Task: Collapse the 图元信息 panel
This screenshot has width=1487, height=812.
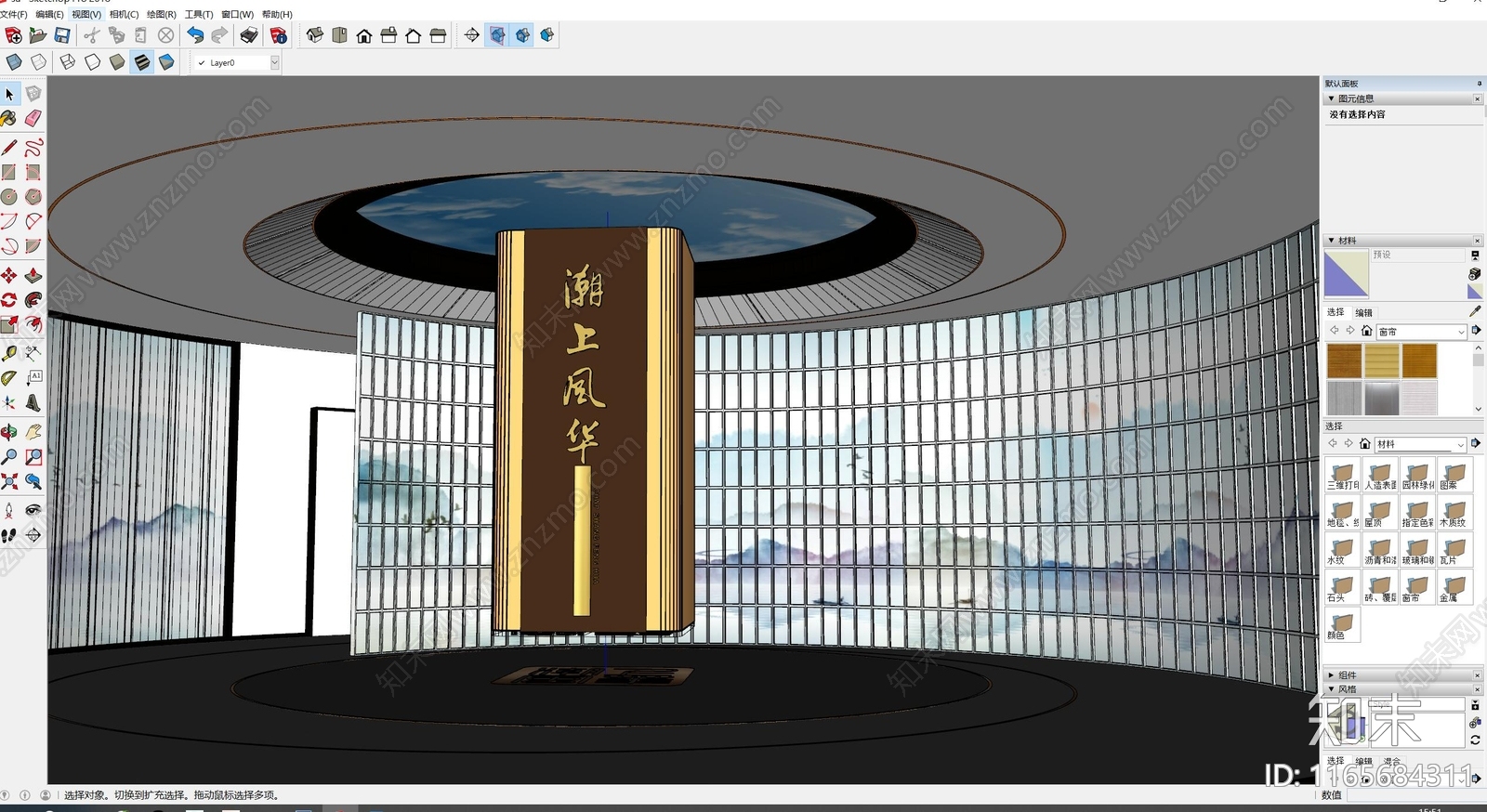Action: pos(1331,98)
